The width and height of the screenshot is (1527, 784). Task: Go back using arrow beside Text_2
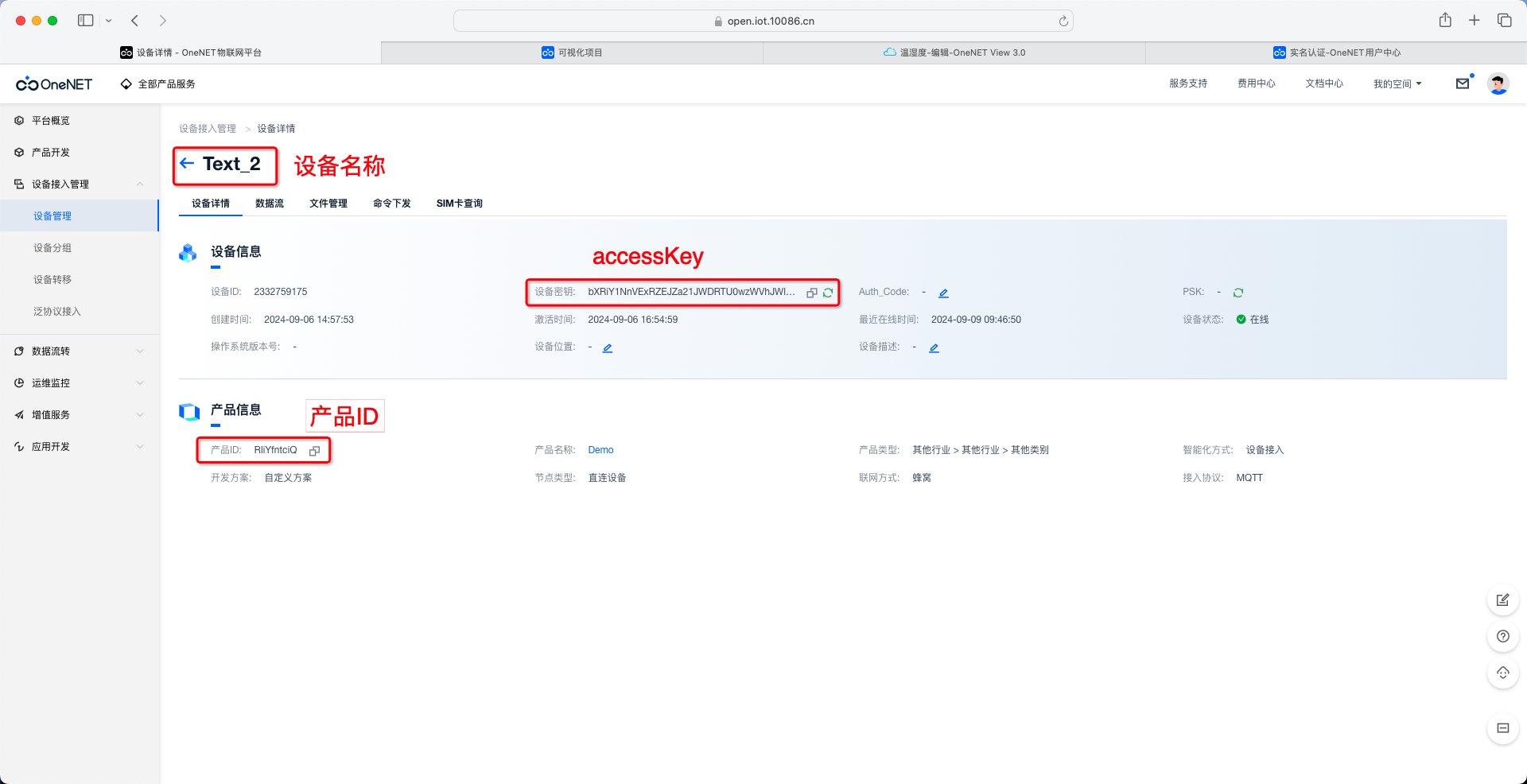point(187,164)
